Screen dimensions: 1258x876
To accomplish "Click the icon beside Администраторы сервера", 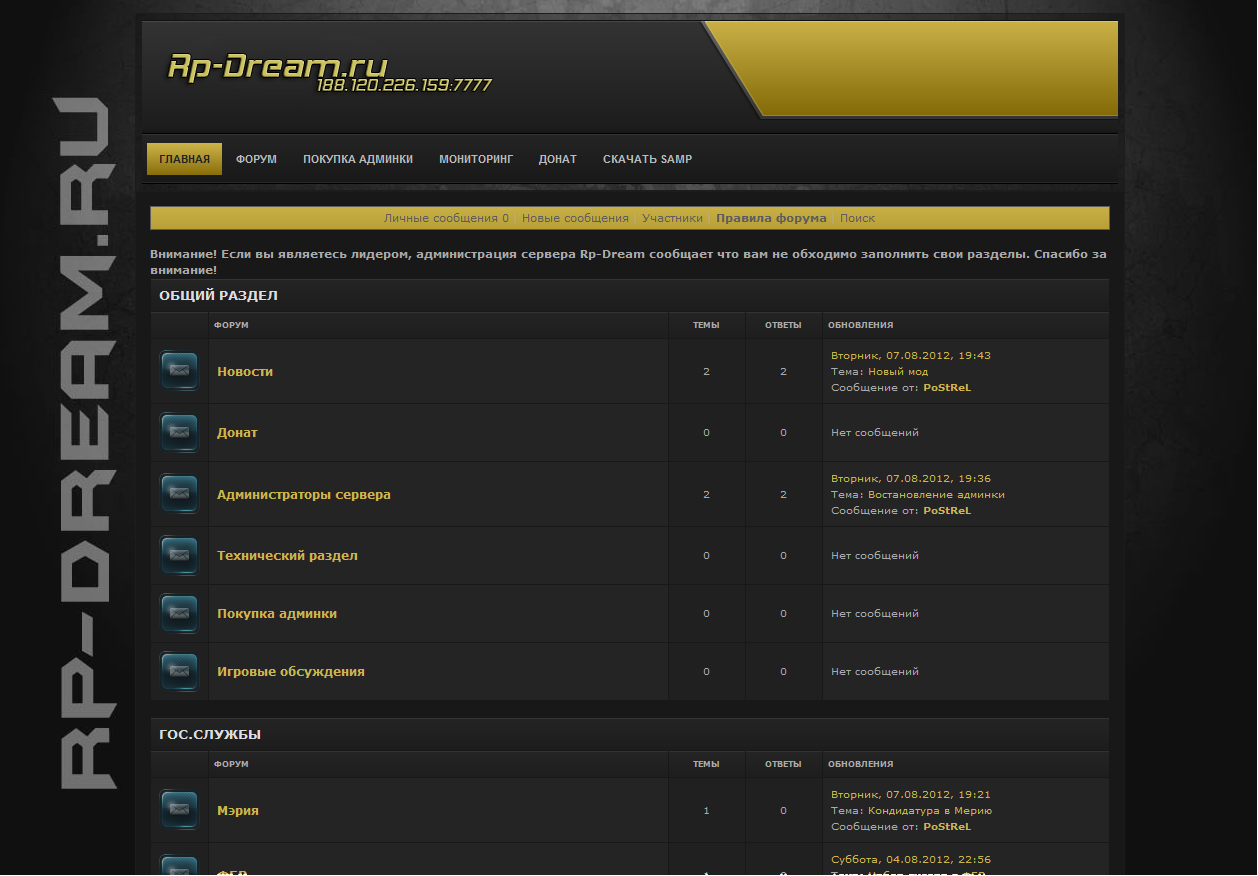I will (x=179, y=494).
